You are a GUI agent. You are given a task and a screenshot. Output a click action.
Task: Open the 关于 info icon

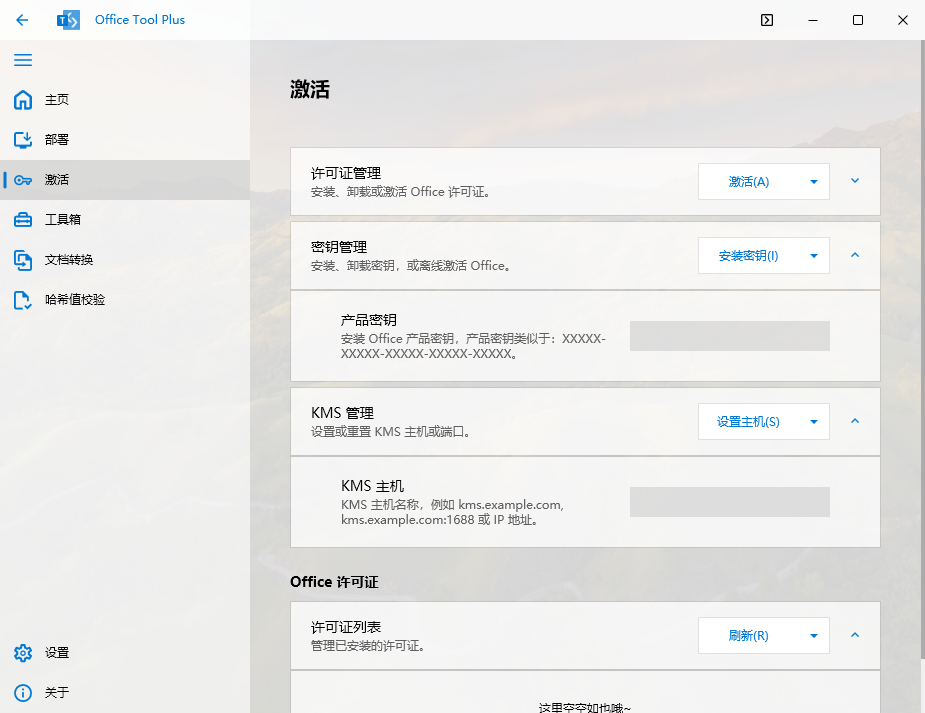(23, 693)
